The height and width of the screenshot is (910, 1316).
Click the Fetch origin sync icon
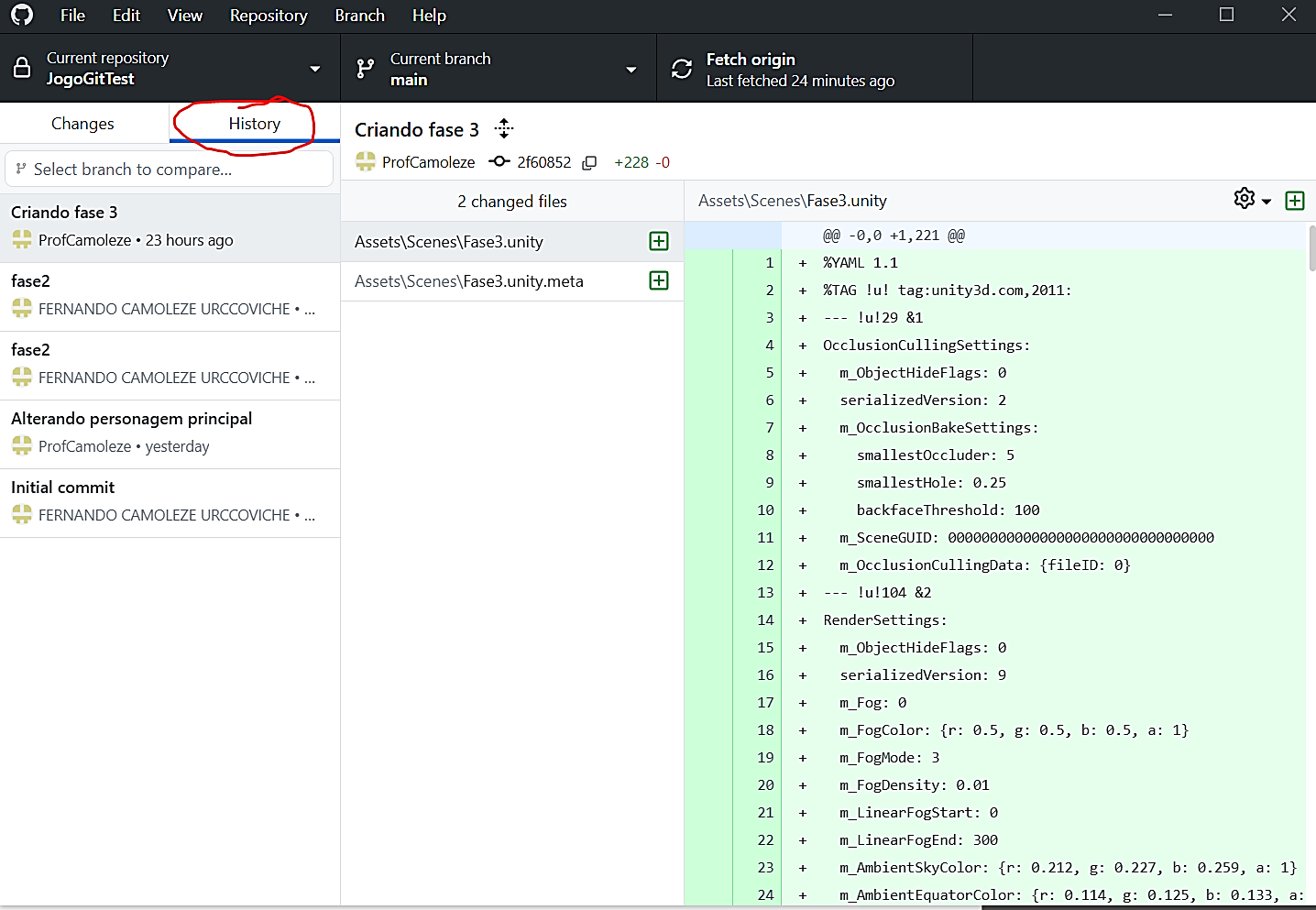click(x=682, y=69)
